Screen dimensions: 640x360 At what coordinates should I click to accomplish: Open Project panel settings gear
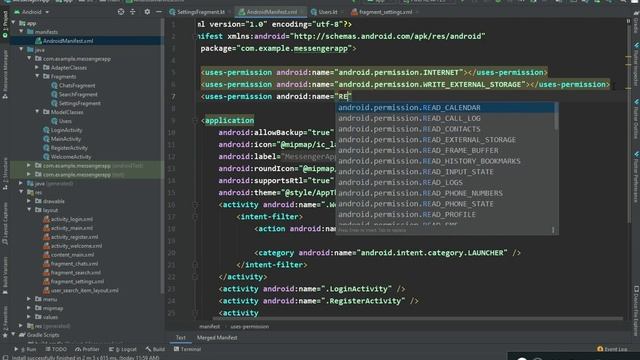click(147, 12)
